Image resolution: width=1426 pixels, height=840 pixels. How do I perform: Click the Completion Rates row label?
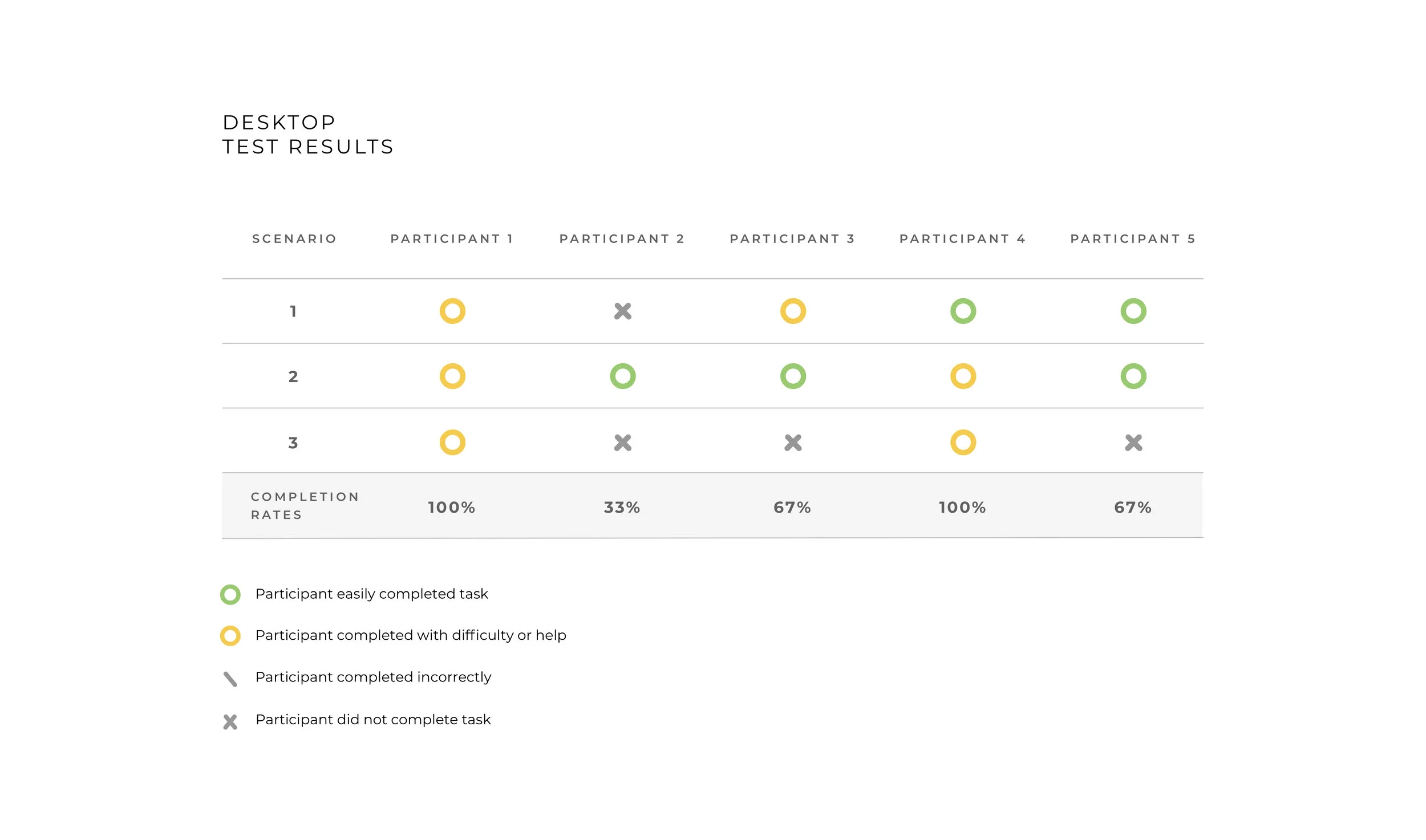click(x=305, y=505)
